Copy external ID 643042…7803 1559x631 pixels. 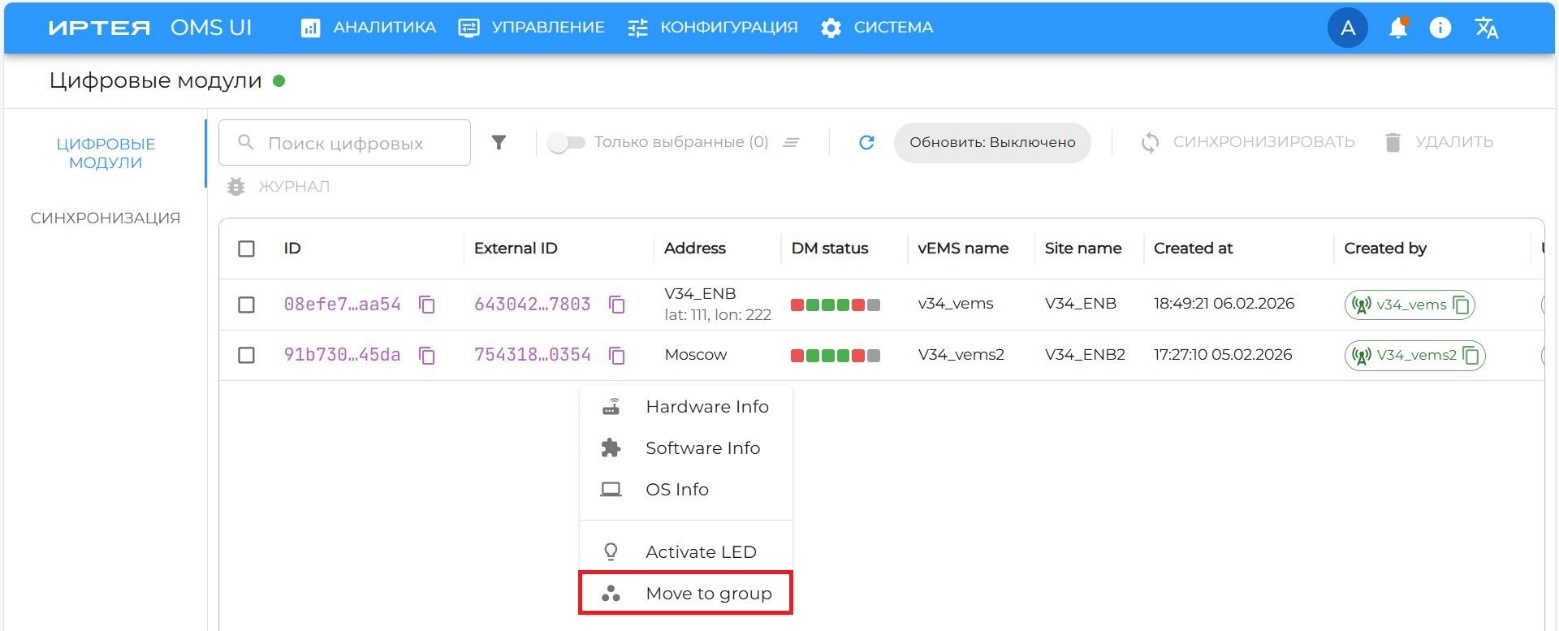617,304
